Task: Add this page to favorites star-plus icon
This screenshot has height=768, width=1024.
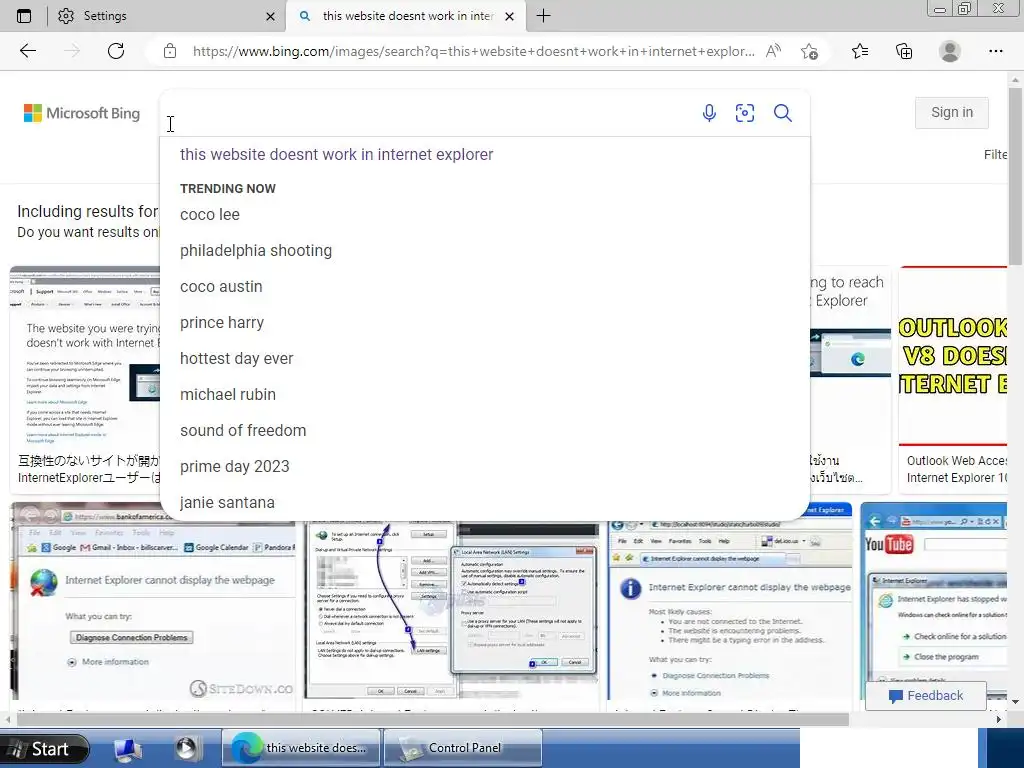Action: coord(809,51)
